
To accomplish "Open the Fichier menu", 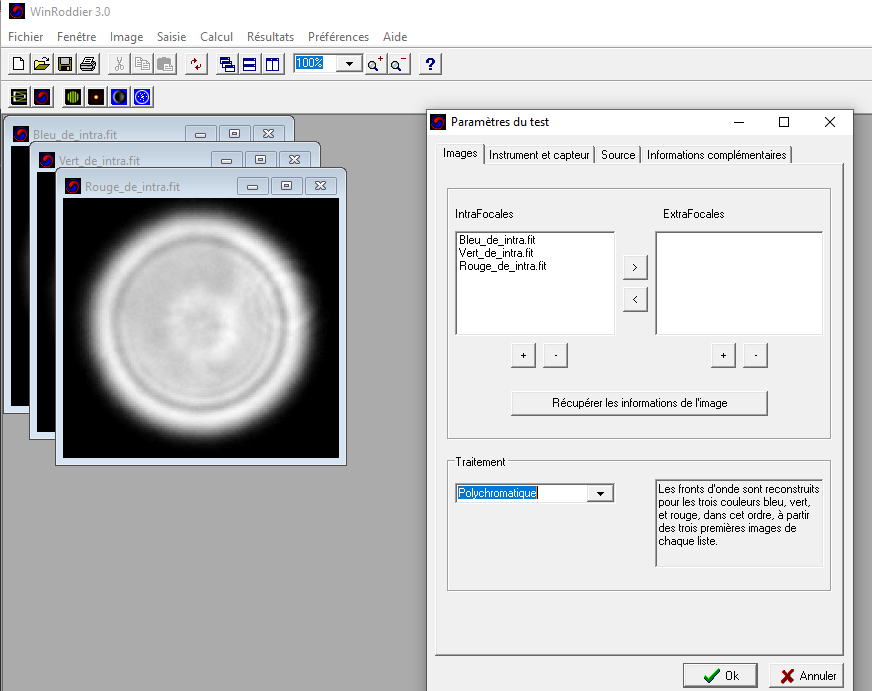I will (x=26, y=37).
